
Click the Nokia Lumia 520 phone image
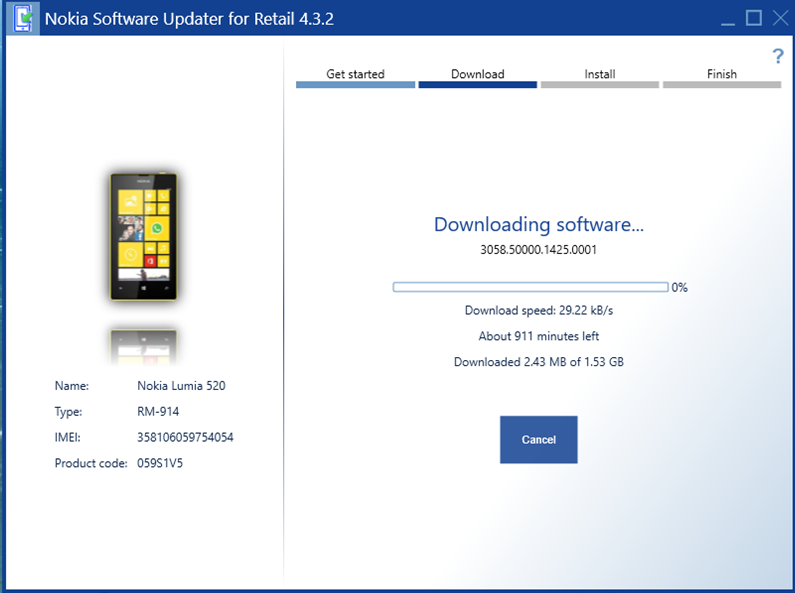click(x=143, y=236)
